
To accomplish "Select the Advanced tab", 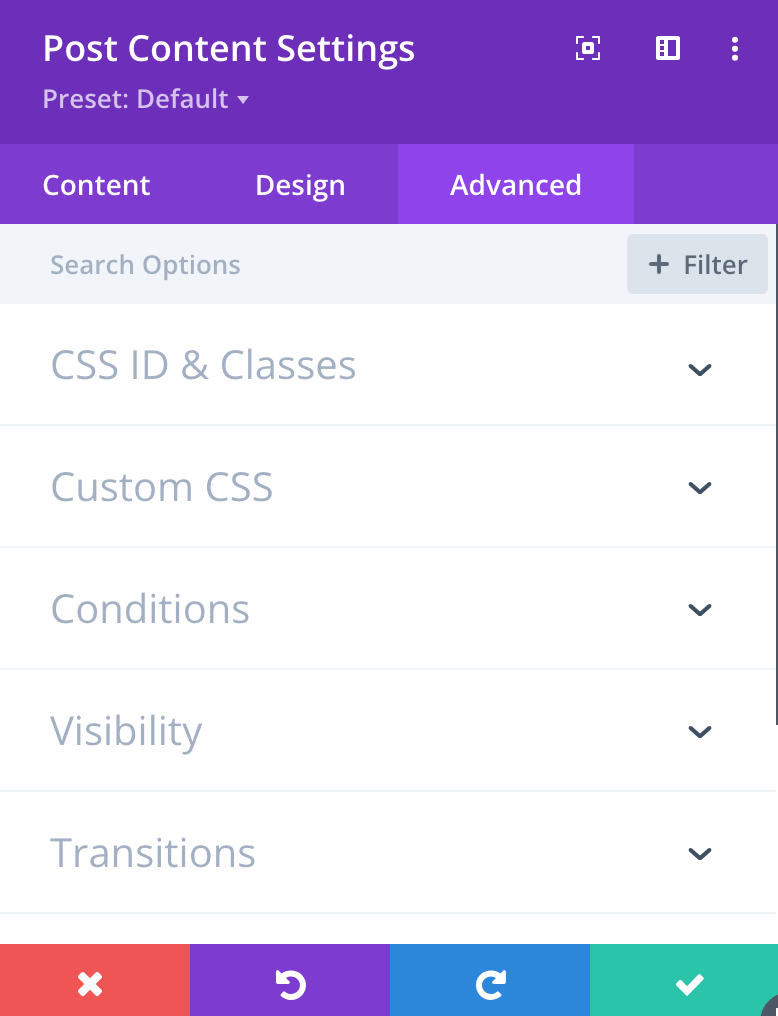I will click(516, 185).
